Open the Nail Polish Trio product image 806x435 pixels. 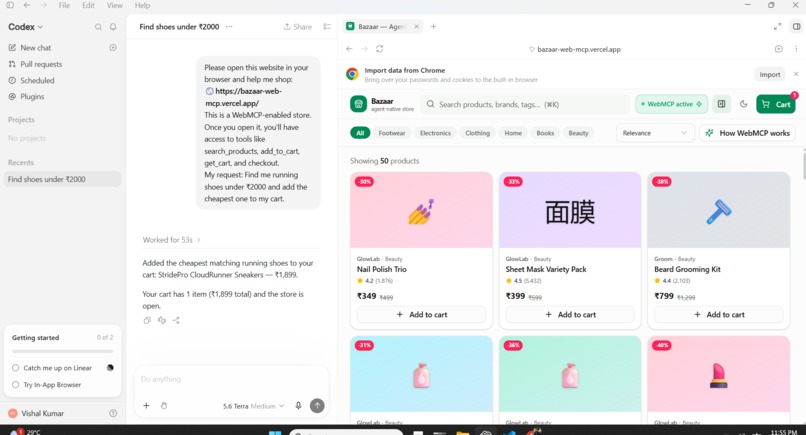(x=422, y=210)
